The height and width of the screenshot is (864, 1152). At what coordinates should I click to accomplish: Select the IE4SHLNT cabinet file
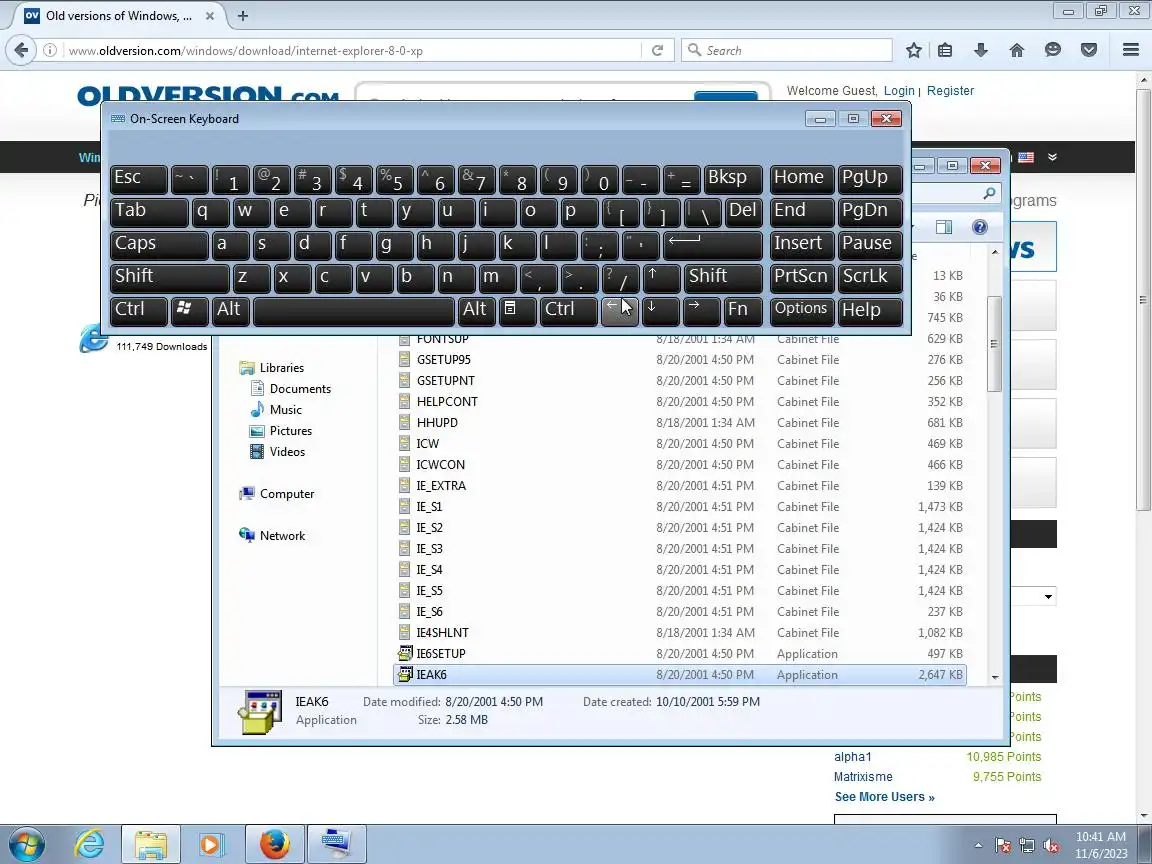tap(680, 633)
